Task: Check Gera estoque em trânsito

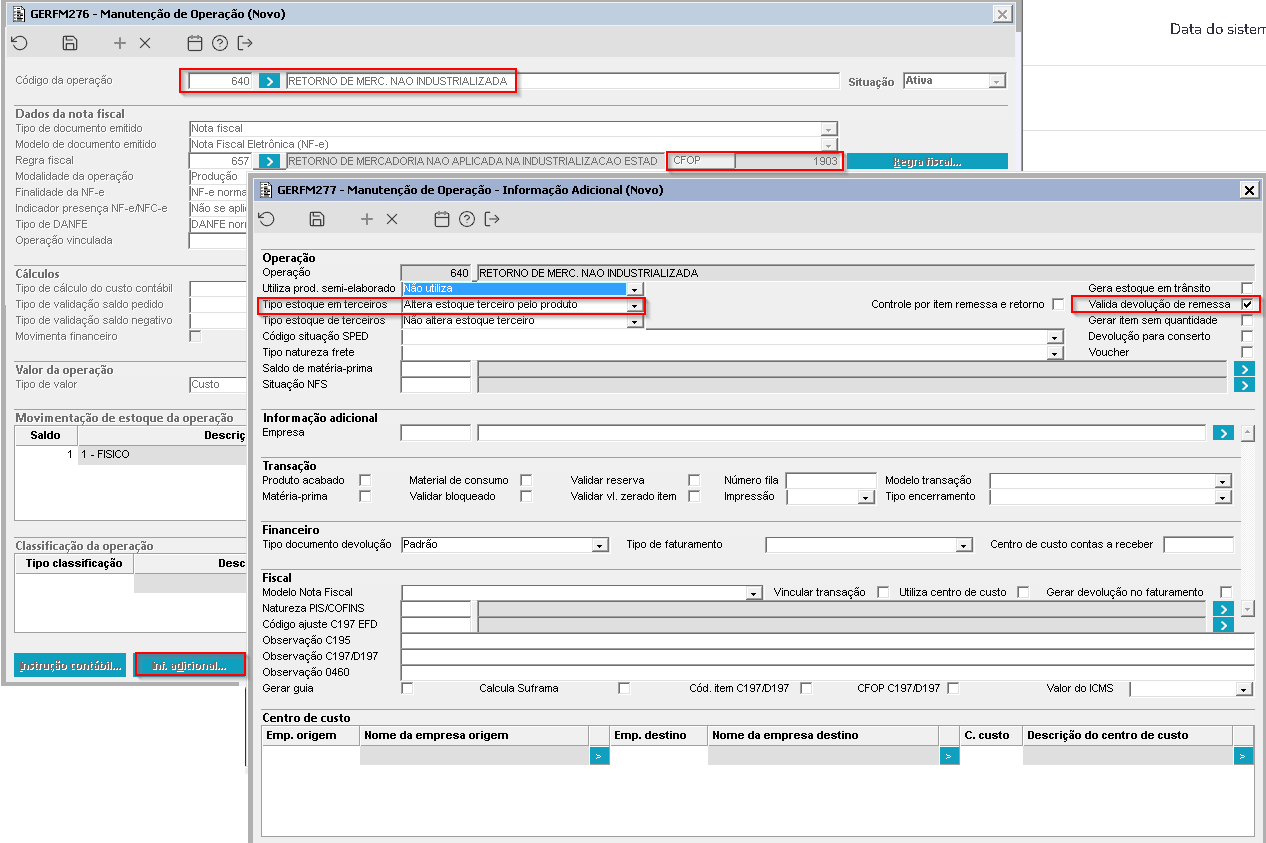Action: (x=1246, y=288)
